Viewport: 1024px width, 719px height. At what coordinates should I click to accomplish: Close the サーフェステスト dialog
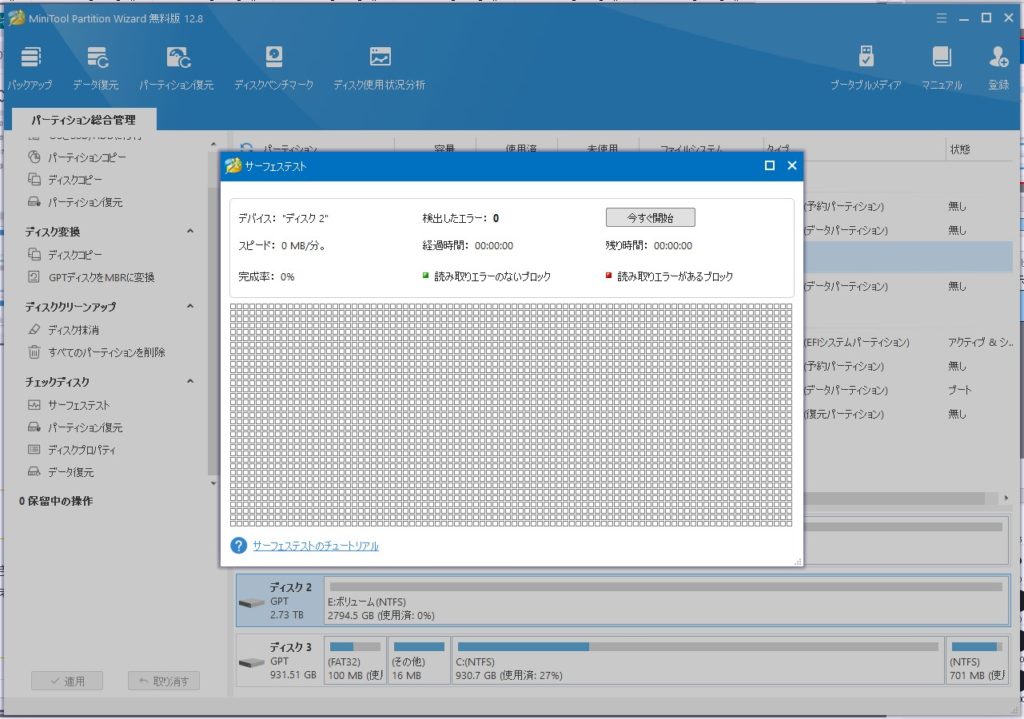792,166
